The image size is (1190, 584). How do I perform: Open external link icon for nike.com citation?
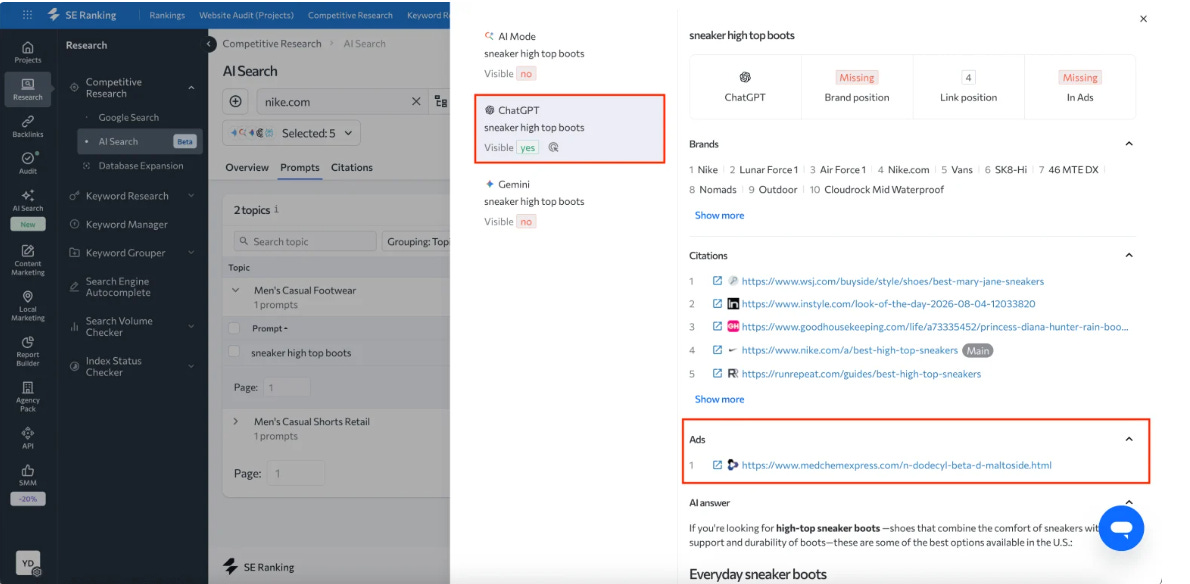coord(717,350)
